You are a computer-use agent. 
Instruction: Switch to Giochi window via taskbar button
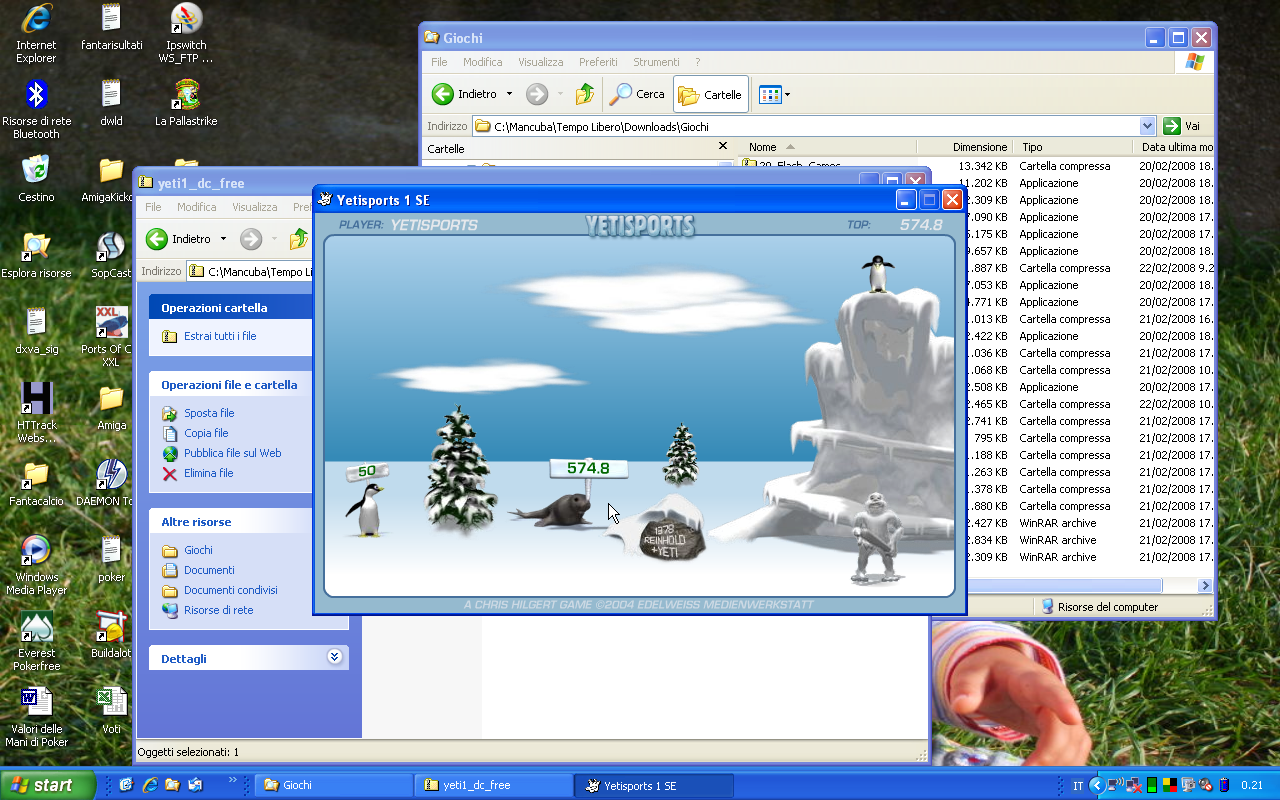tap(334, 785)
